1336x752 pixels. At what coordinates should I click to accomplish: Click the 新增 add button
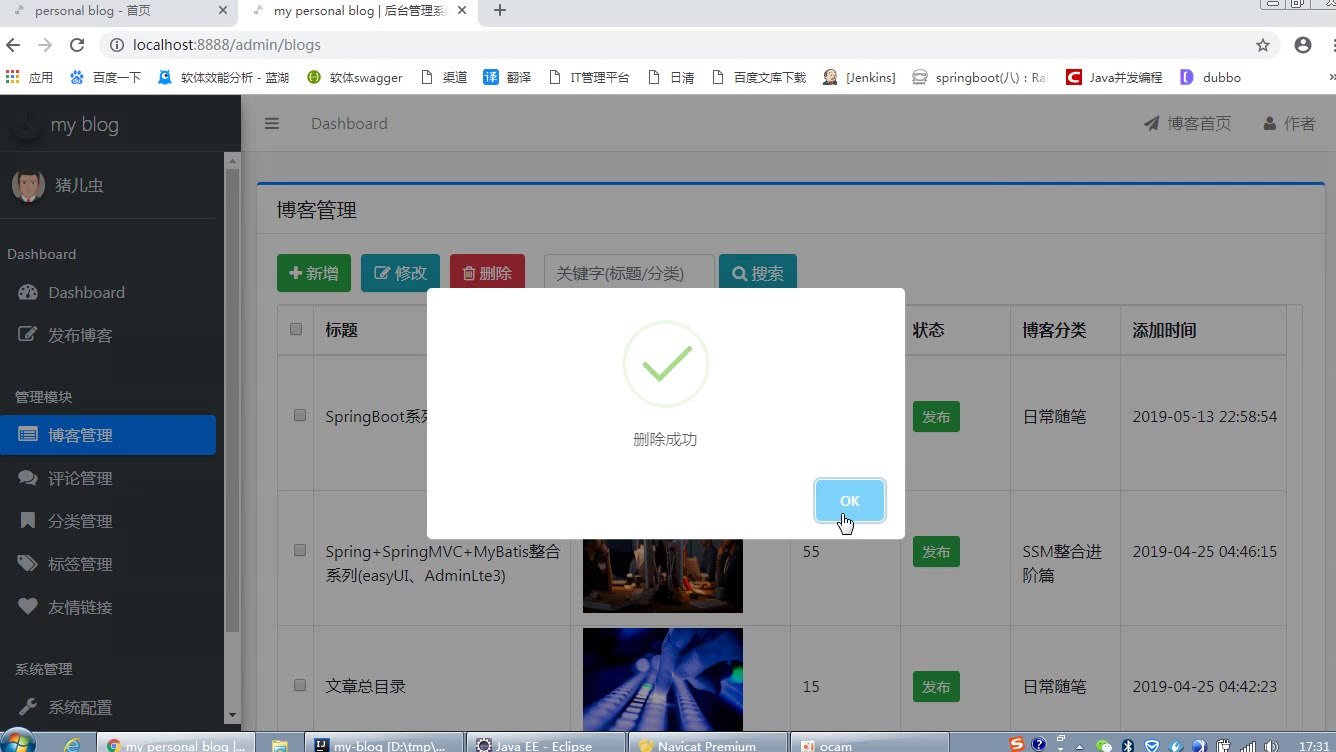tap(314, 273)
